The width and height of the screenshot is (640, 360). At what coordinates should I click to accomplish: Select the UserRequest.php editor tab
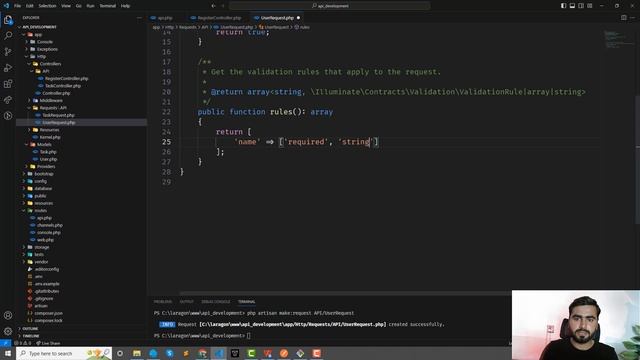coord(277,18)
